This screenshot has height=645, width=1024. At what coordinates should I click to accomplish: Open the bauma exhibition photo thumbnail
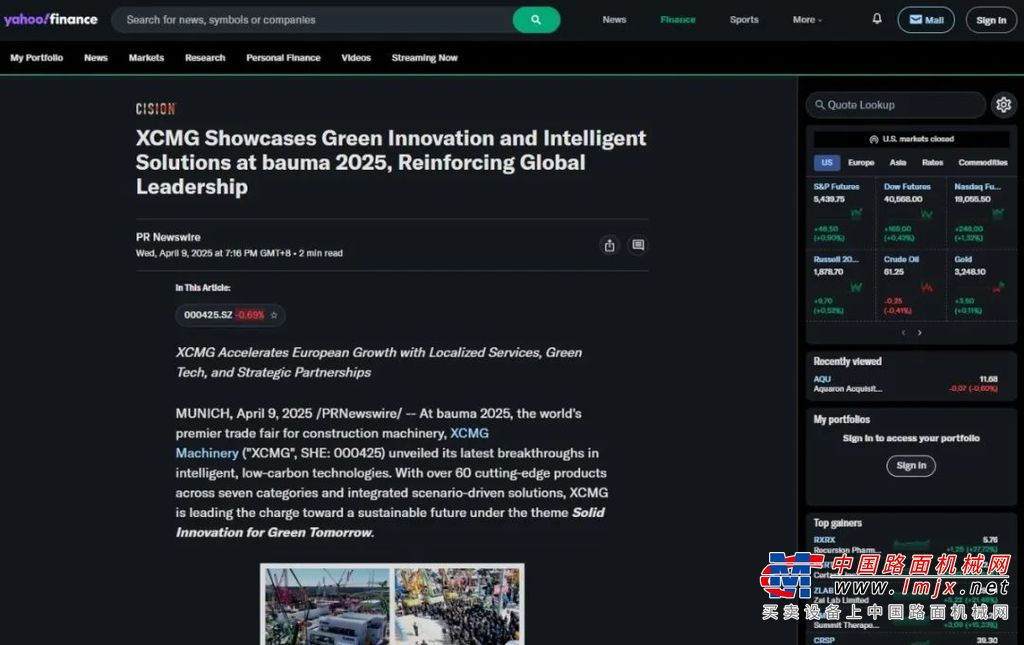(x=392, y=605)
